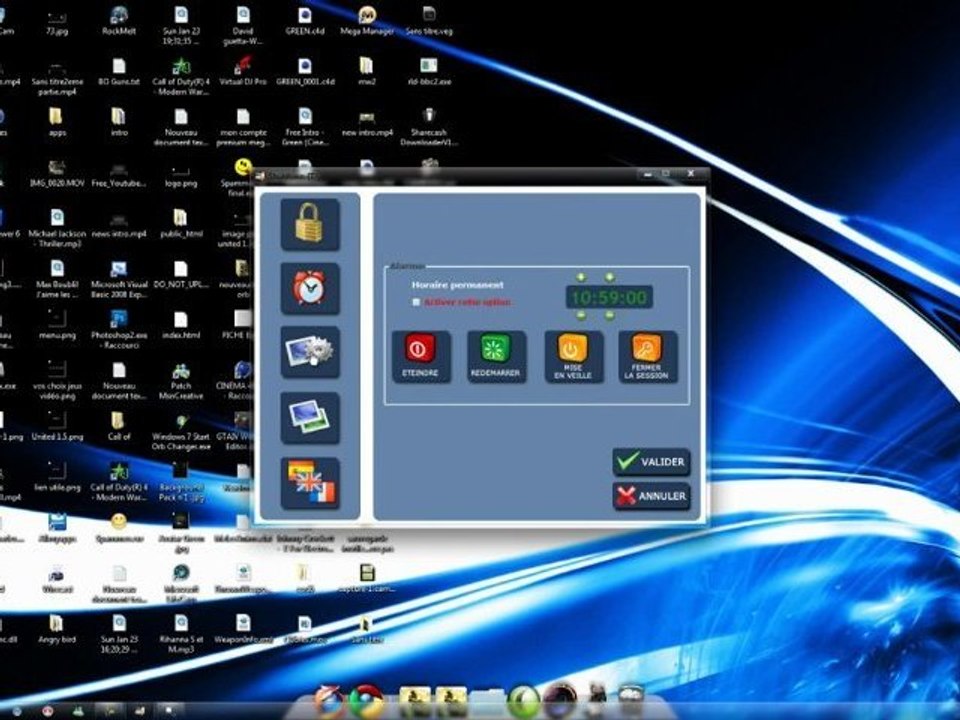
Task: Open the monitor with gear settings section
Action: (310, 352)
